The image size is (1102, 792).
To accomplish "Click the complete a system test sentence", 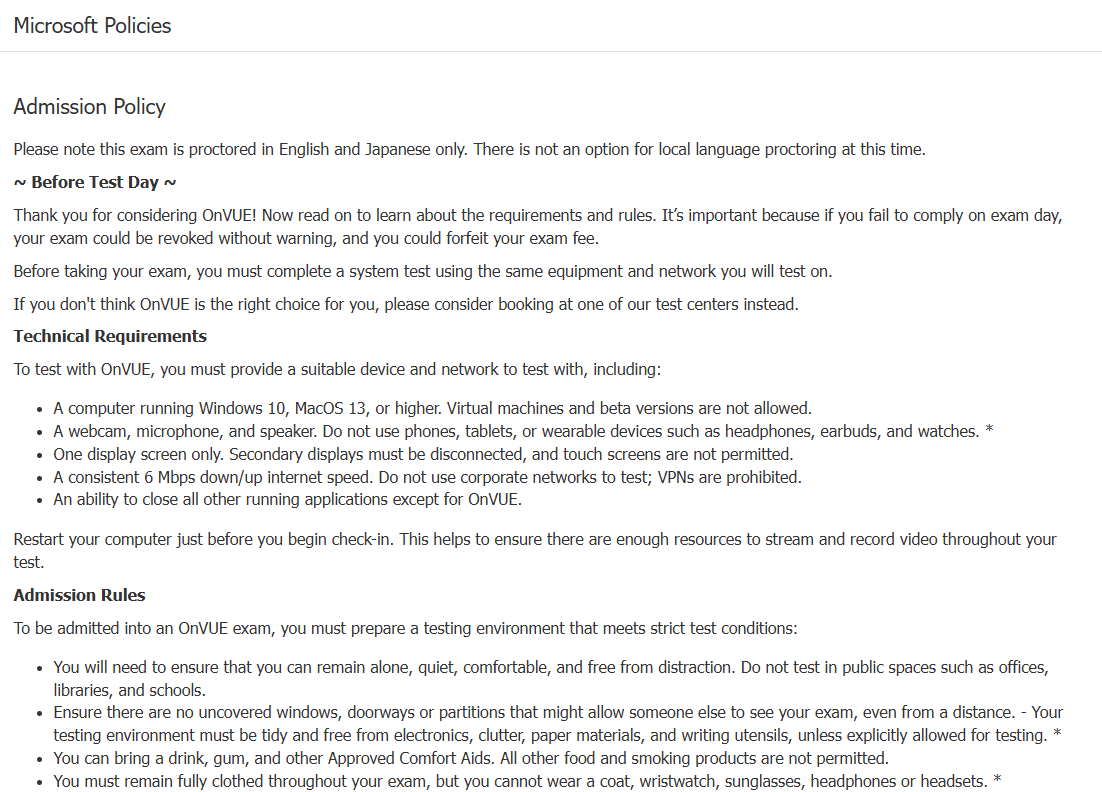I will [422, 271].
